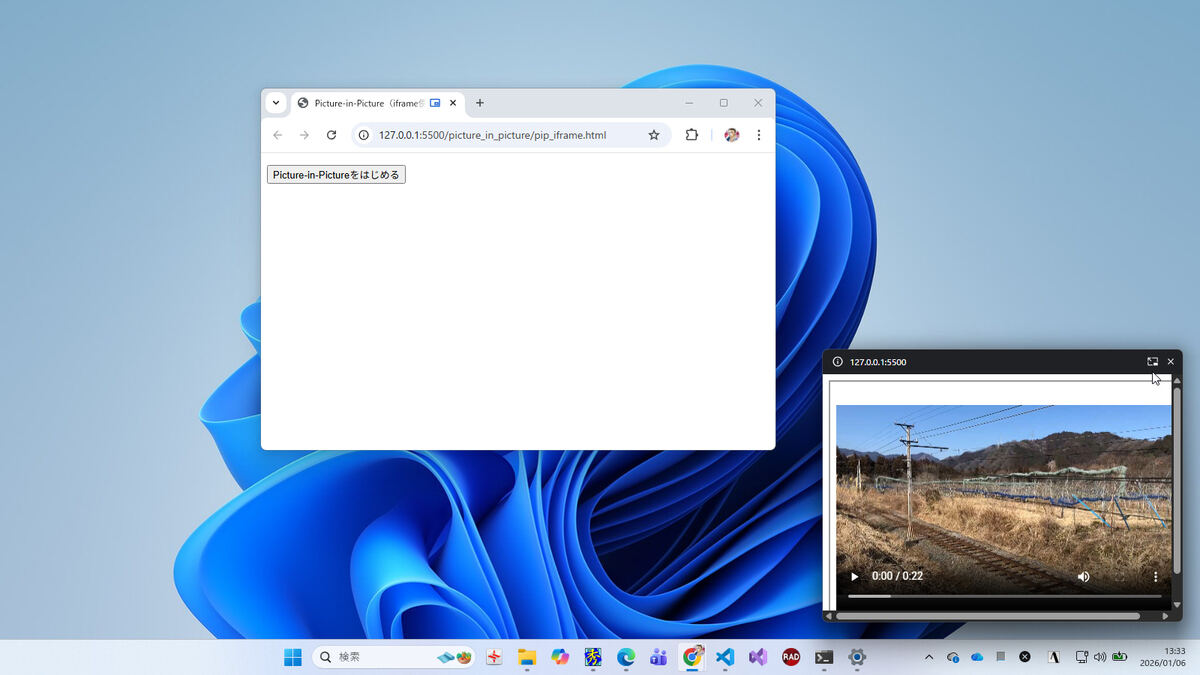
Task: Bookmark the page with the star icon
Action: 654,135
